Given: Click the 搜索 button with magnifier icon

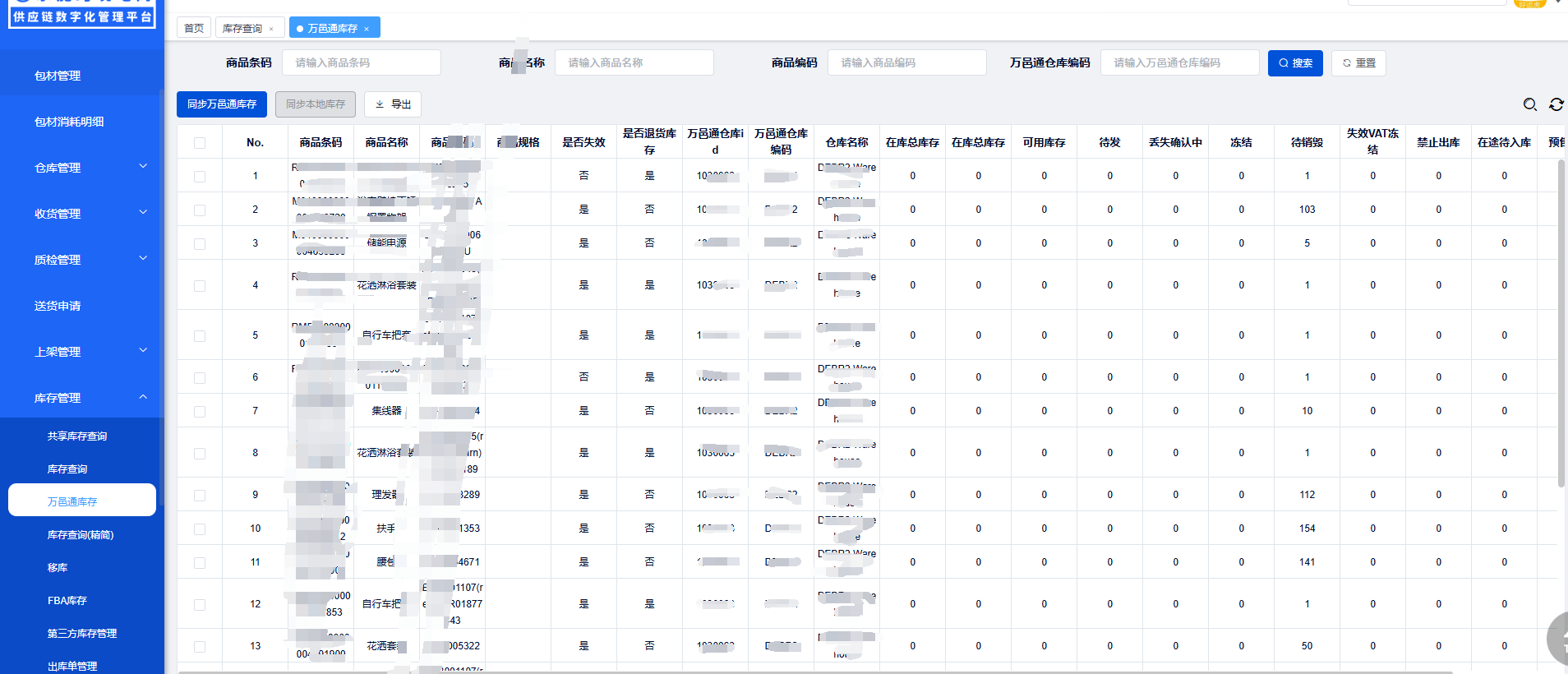Looking at the screenshot, I should [1294, 63].
